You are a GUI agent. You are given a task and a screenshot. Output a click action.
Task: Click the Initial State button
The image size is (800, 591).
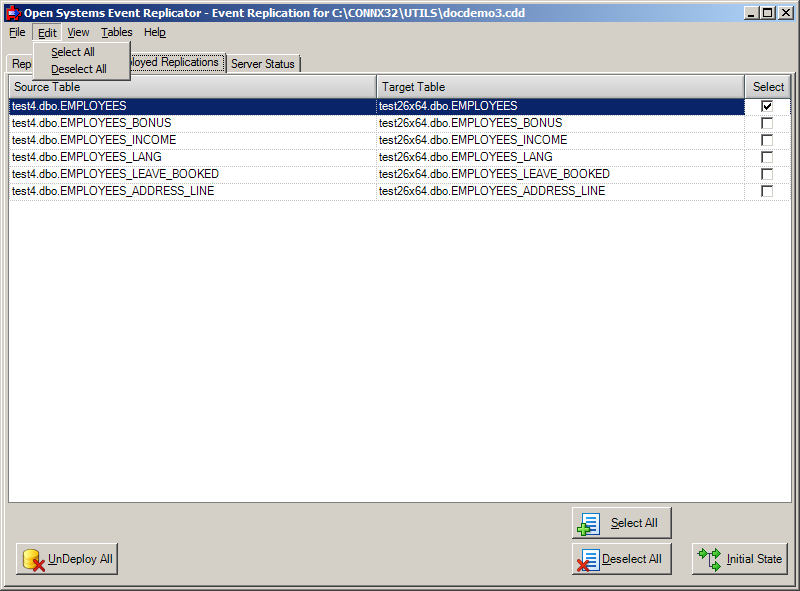[740, 559]
